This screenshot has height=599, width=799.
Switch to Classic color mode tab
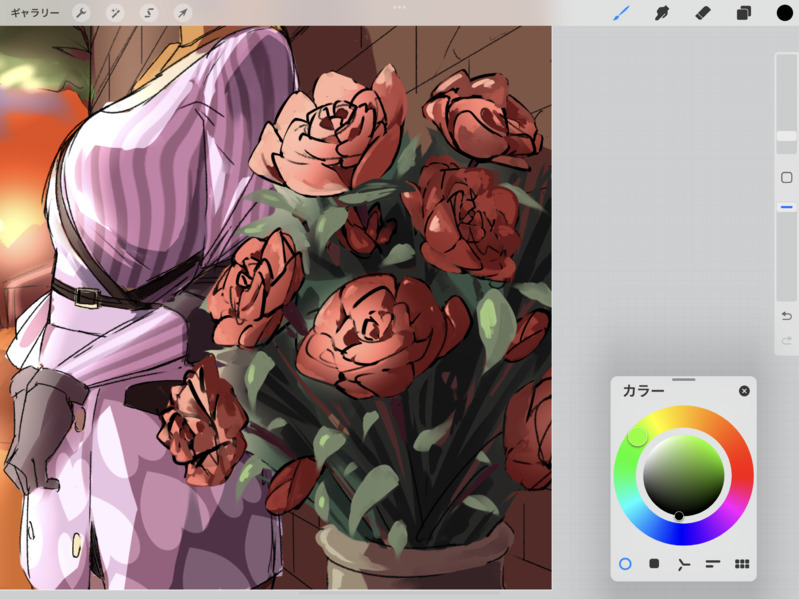point(654,563)
